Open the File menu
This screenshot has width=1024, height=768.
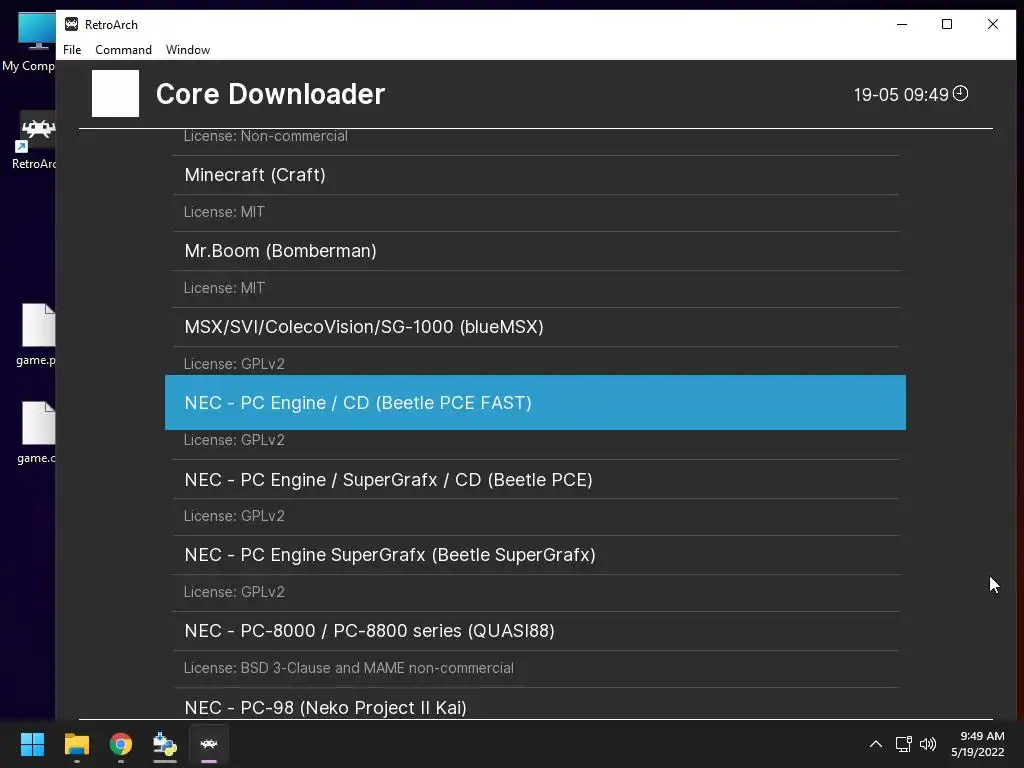[x=72, y=50]
